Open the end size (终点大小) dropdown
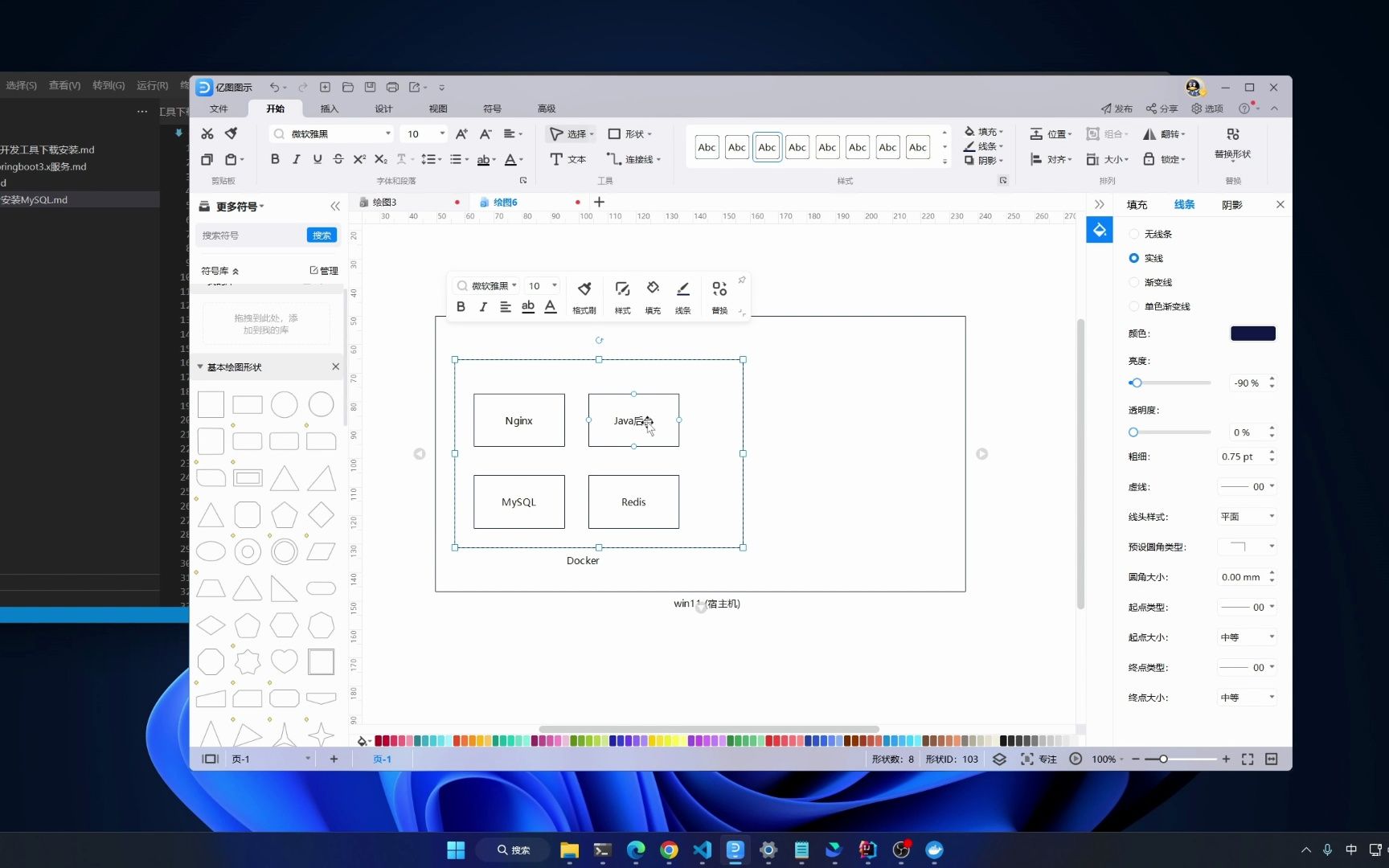The width and height of the screenshot is (1389, 868). pos(1248,698)
